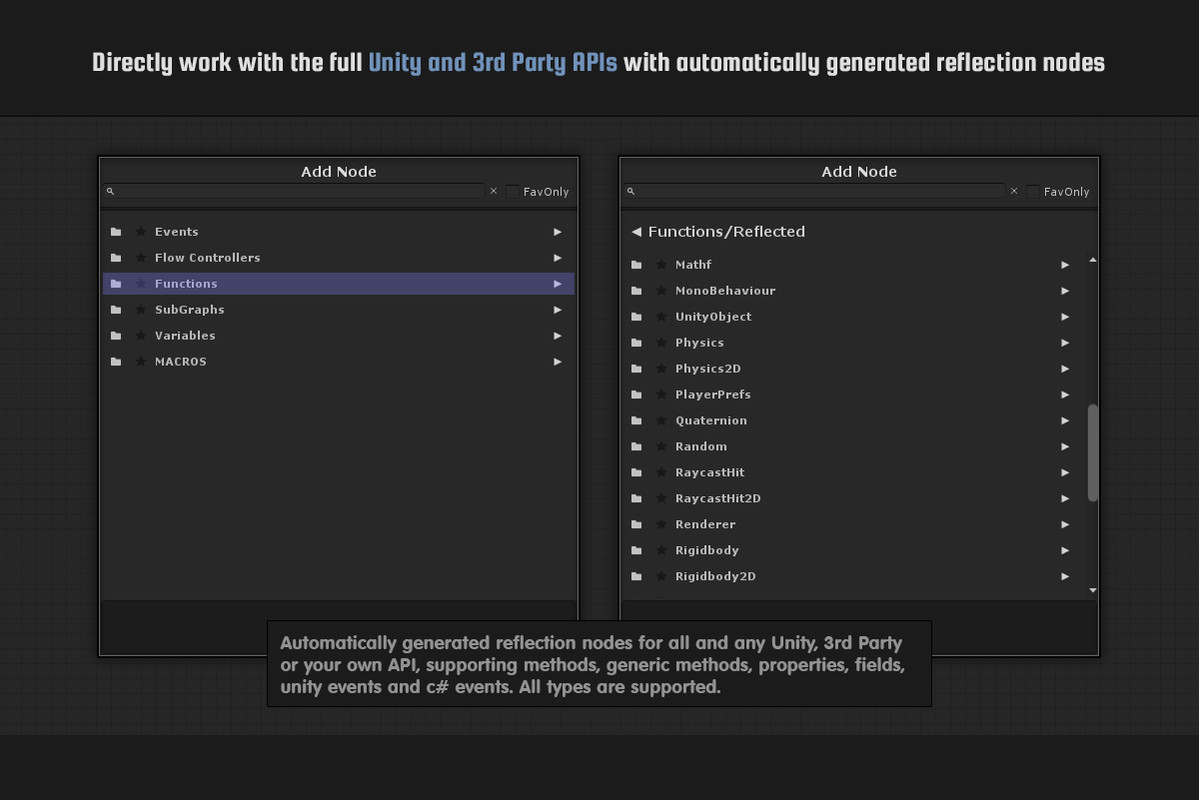Screen dimensions: 1199x800
Task: Clear search in left Add Node panel
Action: click(x=493, y=191)
